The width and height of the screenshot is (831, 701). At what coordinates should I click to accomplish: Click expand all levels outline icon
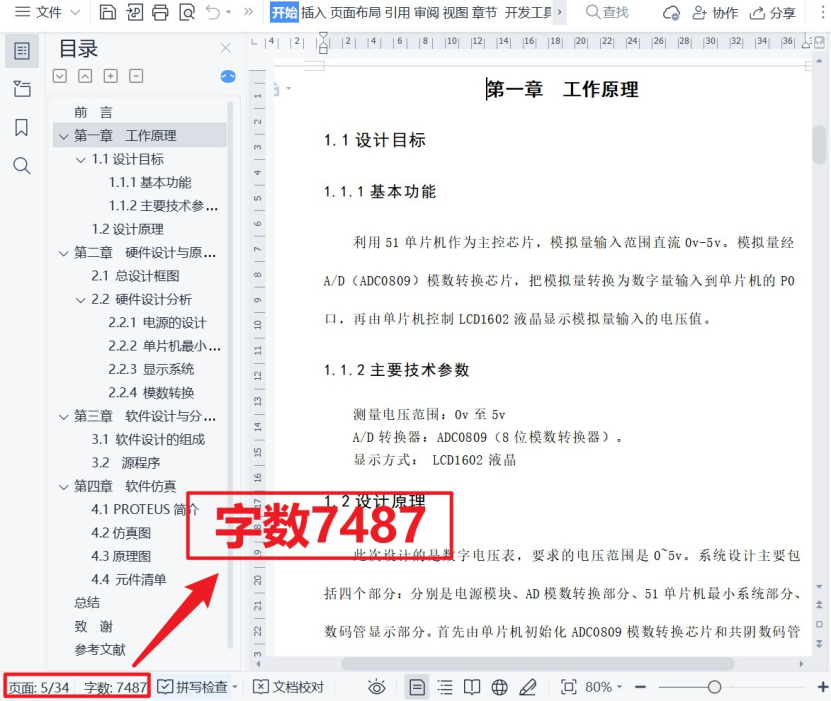60,76
